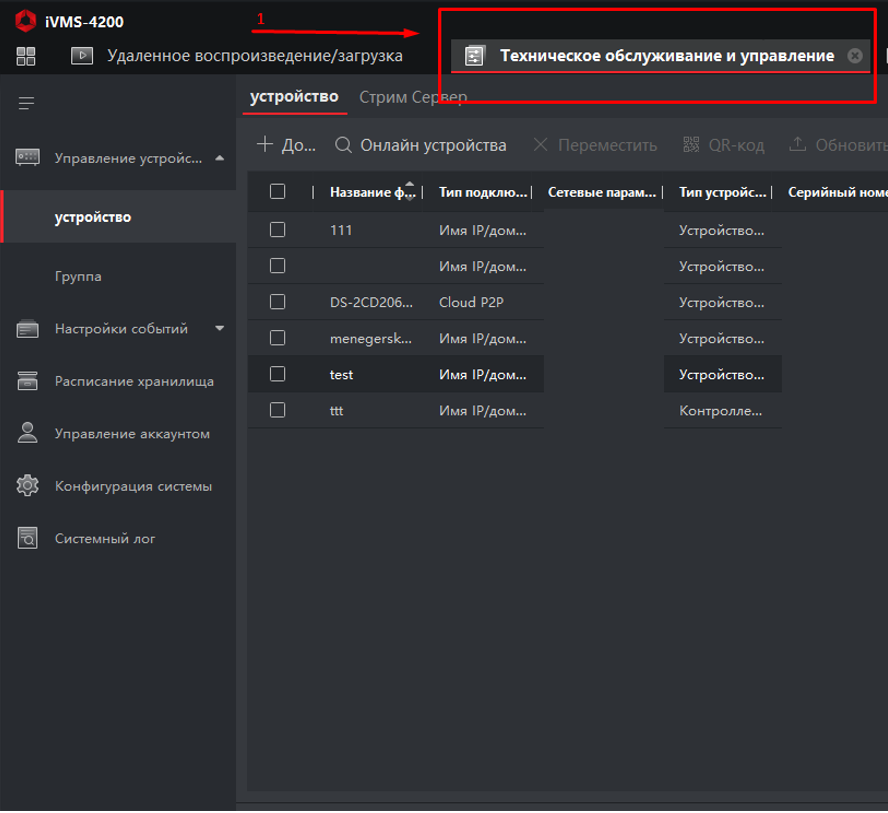Toggle the select-all checkbox in table header
Viewport: 888px width, 813px height.
pyautogui.click(x=278, y=192)
